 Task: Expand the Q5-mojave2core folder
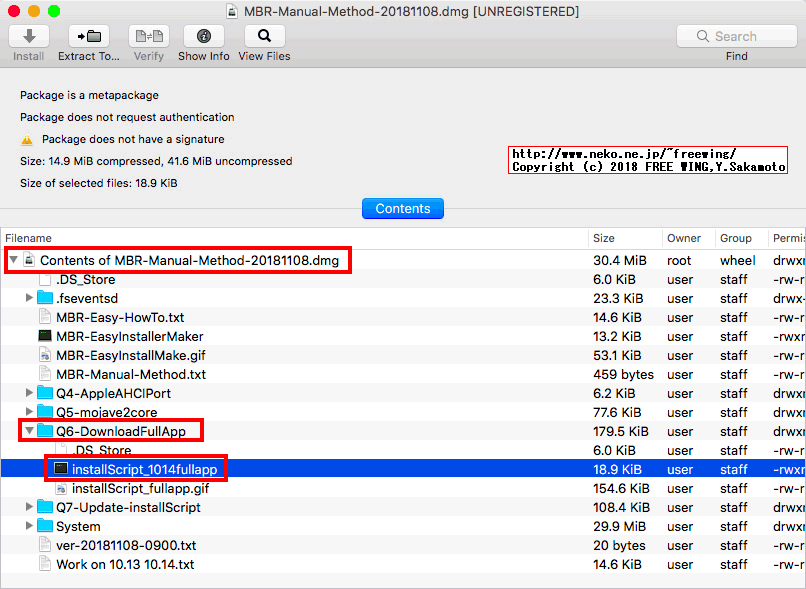click(29, 412)
